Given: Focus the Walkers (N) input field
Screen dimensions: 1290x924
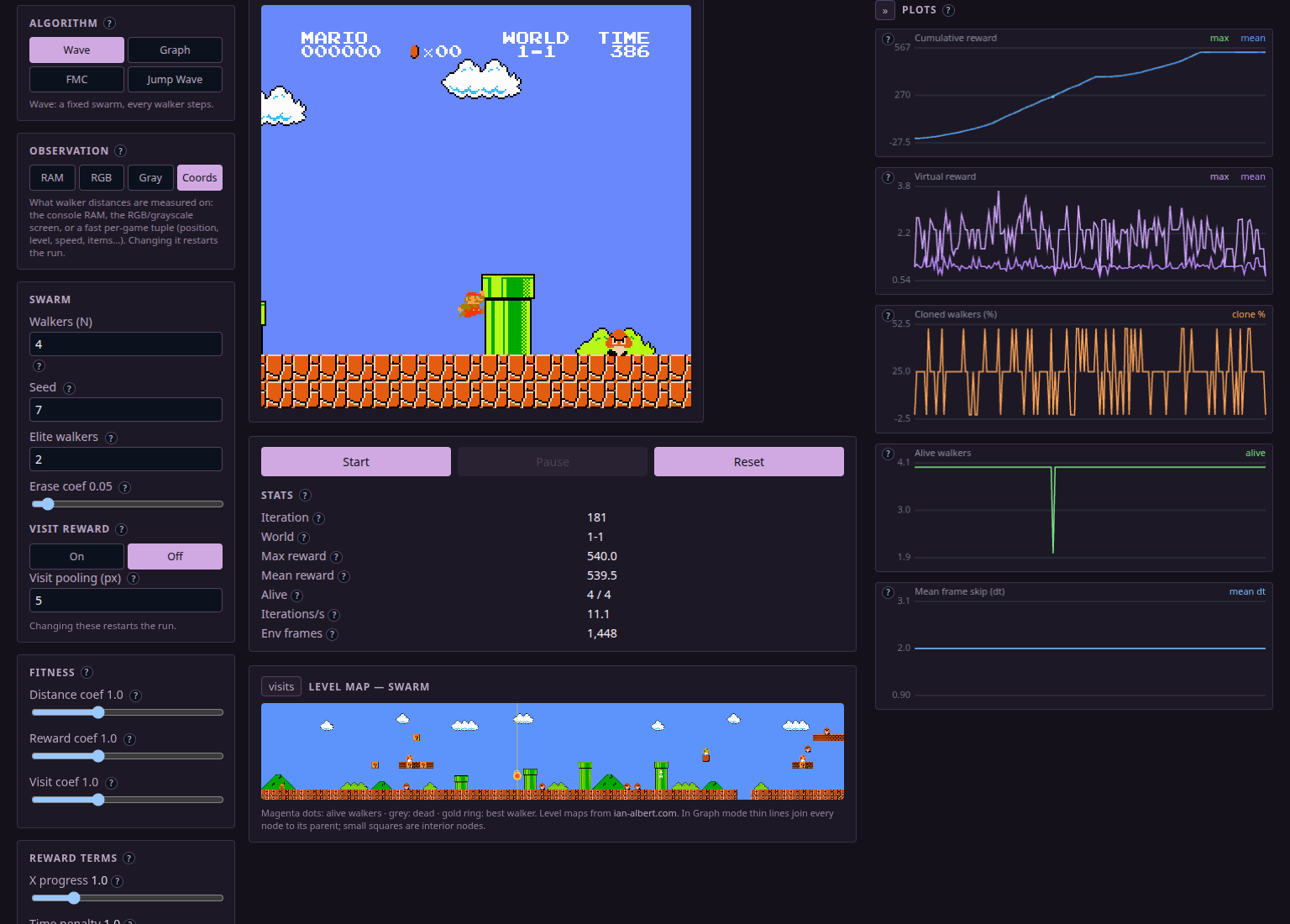Looking at the screenshot, I should 126,344.
